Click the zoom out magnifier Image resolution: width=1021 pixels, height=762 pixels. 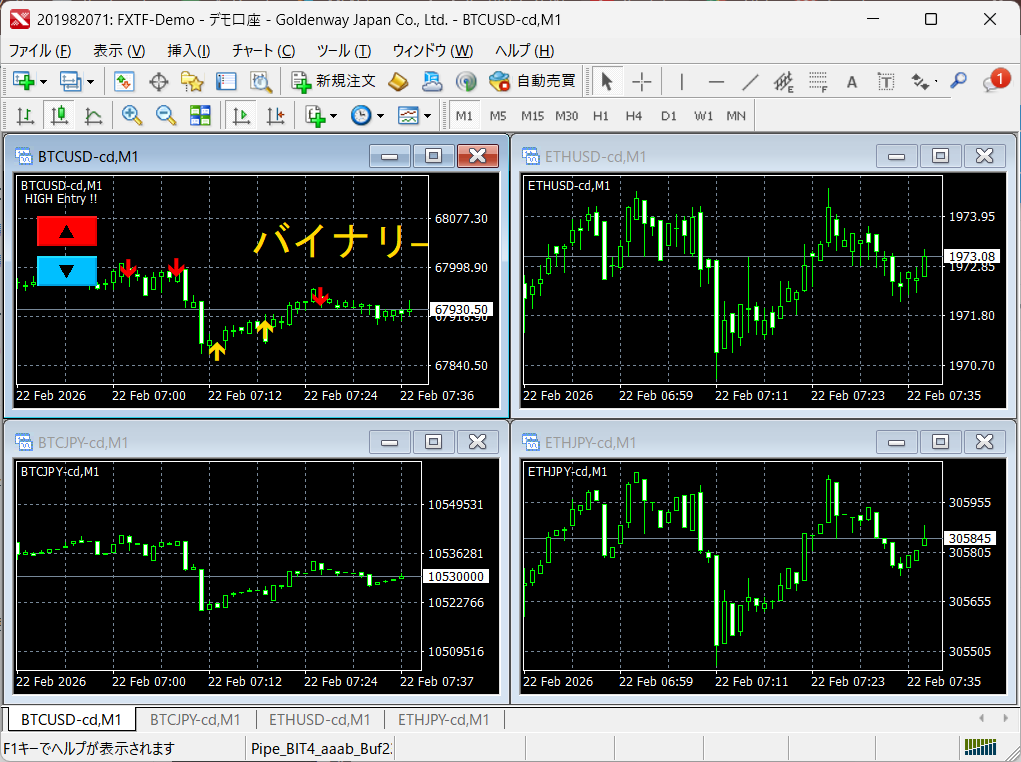[x=166, y=115]
